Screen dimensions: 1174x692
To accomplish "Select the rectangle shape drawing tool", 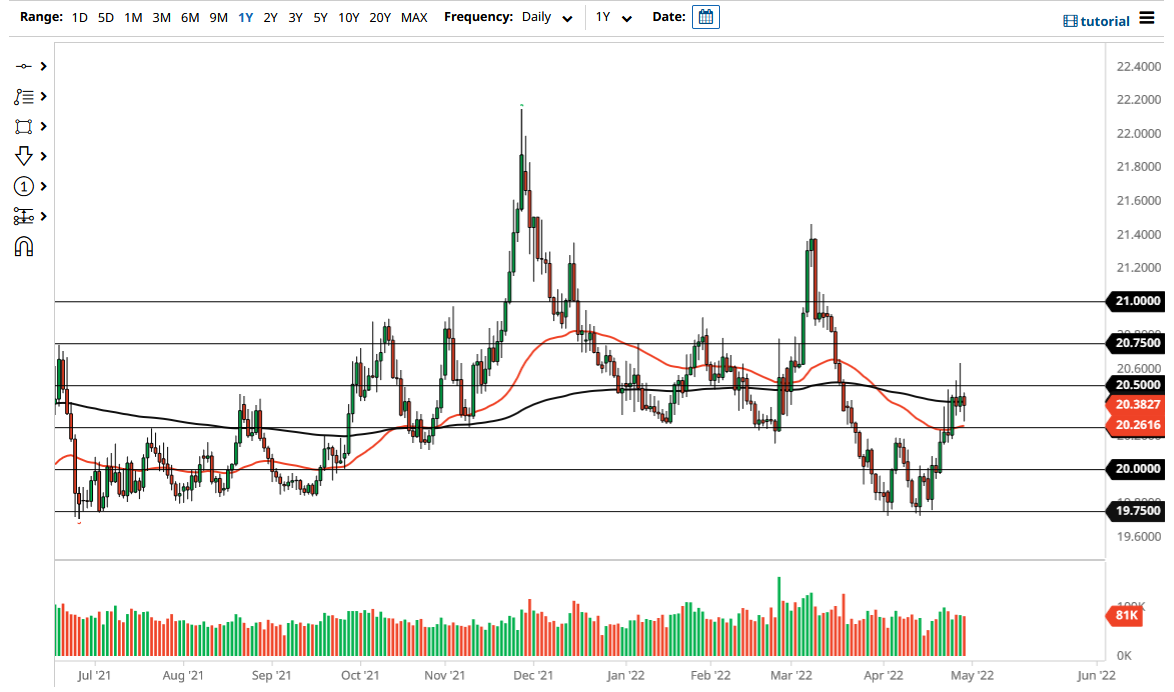I will (x=25, y=126).
